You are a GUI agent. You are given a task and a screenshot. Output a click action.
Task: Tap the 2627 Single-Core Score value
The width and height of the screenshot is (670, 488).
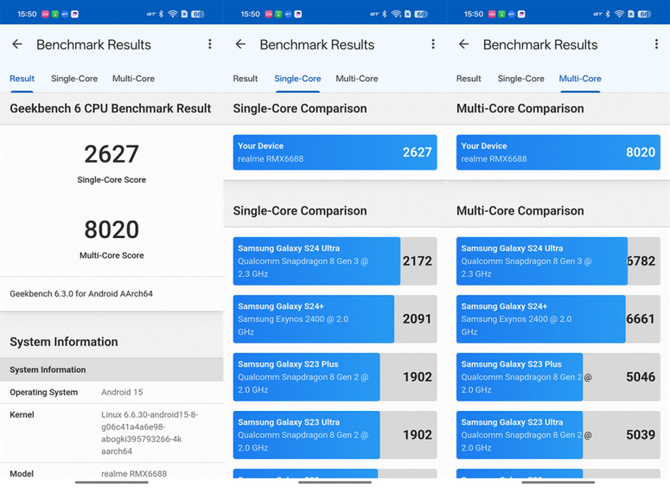pyautogui.click(x=112, y=154)
